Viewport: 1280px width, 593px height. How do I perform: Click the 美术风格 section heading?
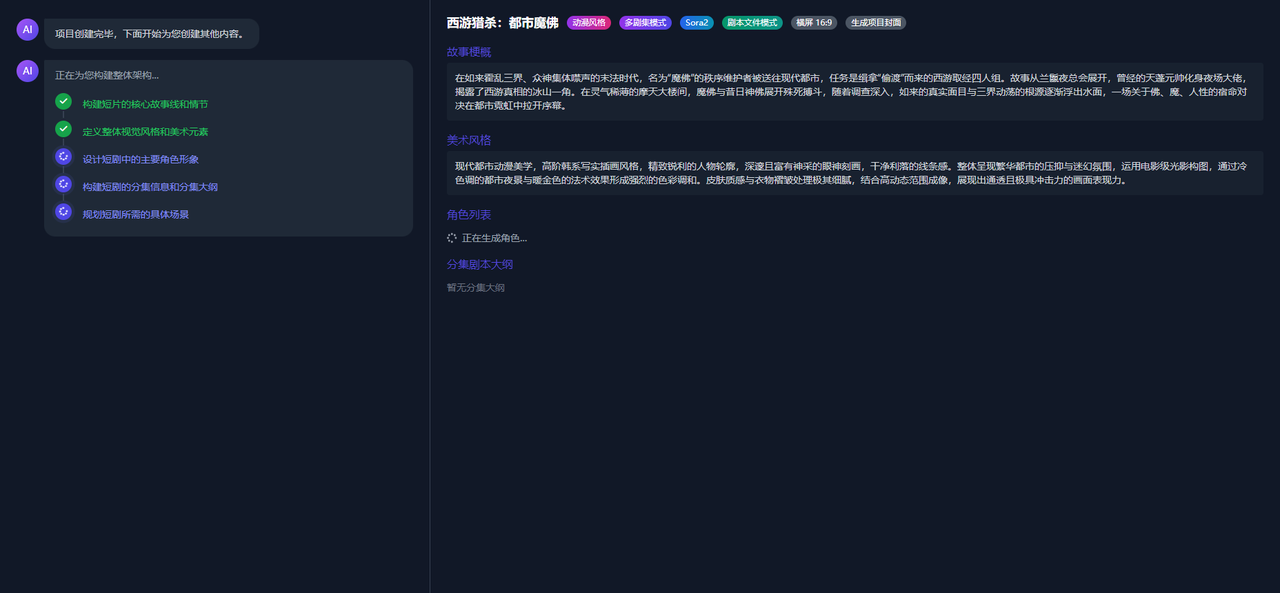469,140
